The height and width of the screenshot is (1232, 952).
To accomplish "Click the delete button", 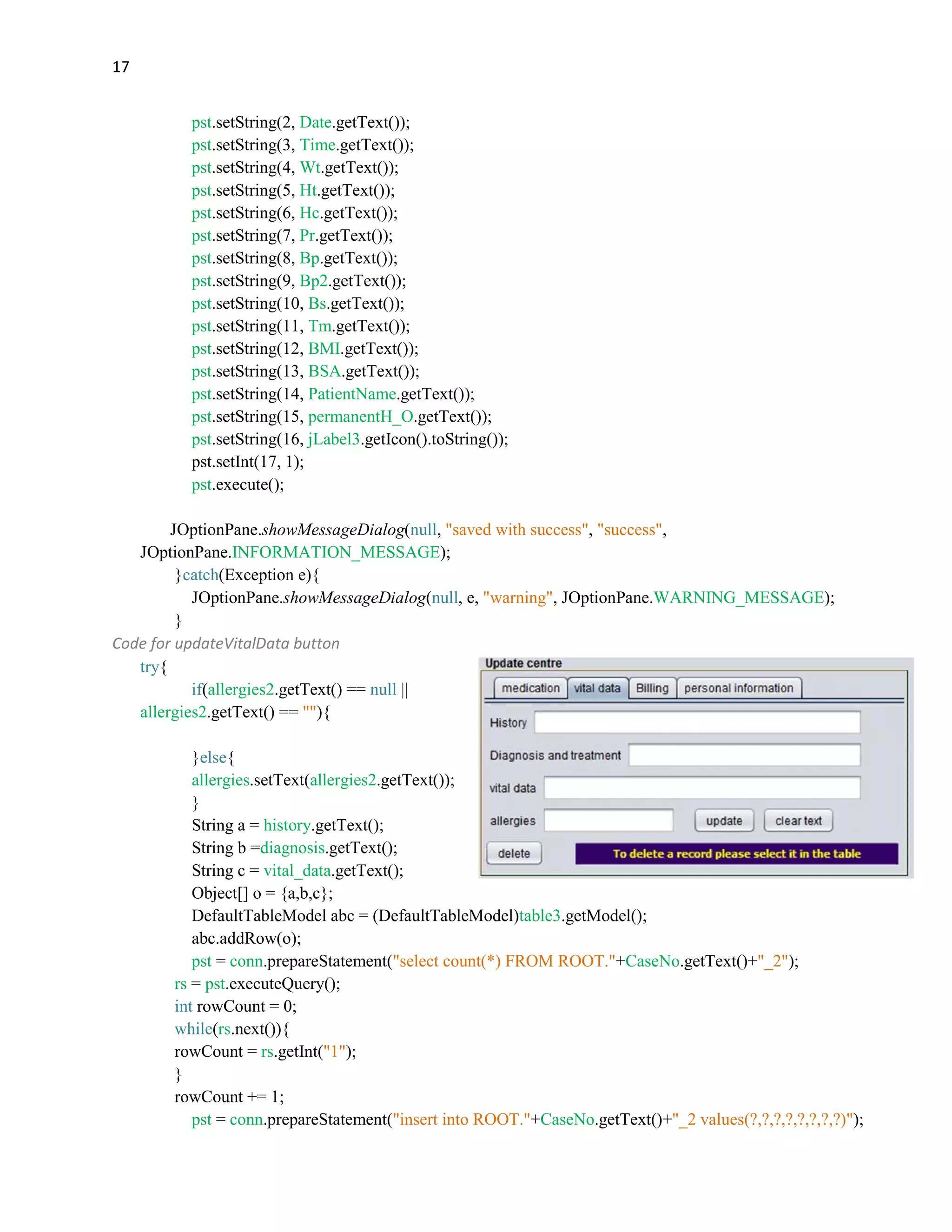I will (514, 854).
